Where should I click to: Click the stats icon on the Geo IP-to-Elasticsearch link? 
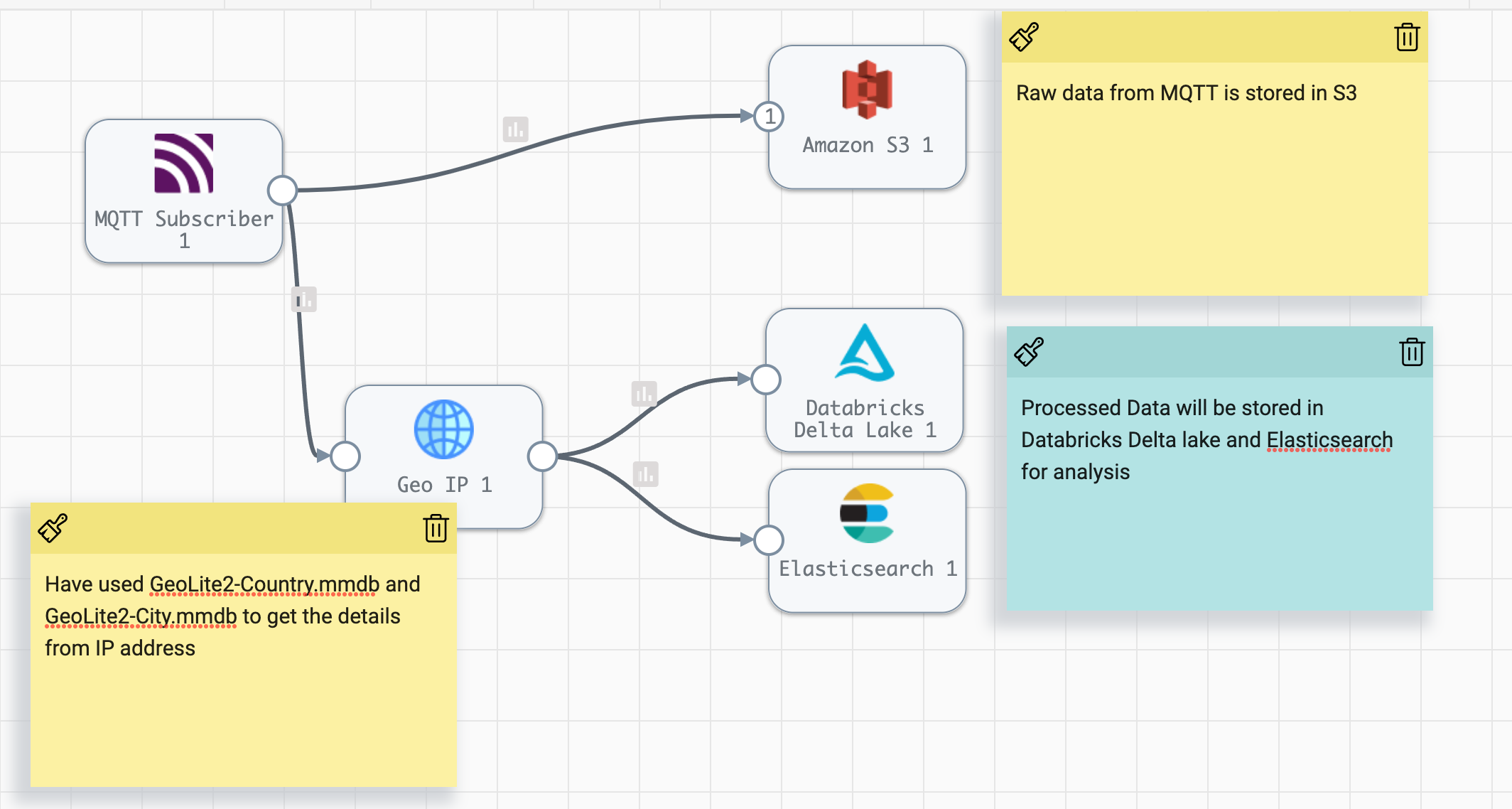[646, 473]
